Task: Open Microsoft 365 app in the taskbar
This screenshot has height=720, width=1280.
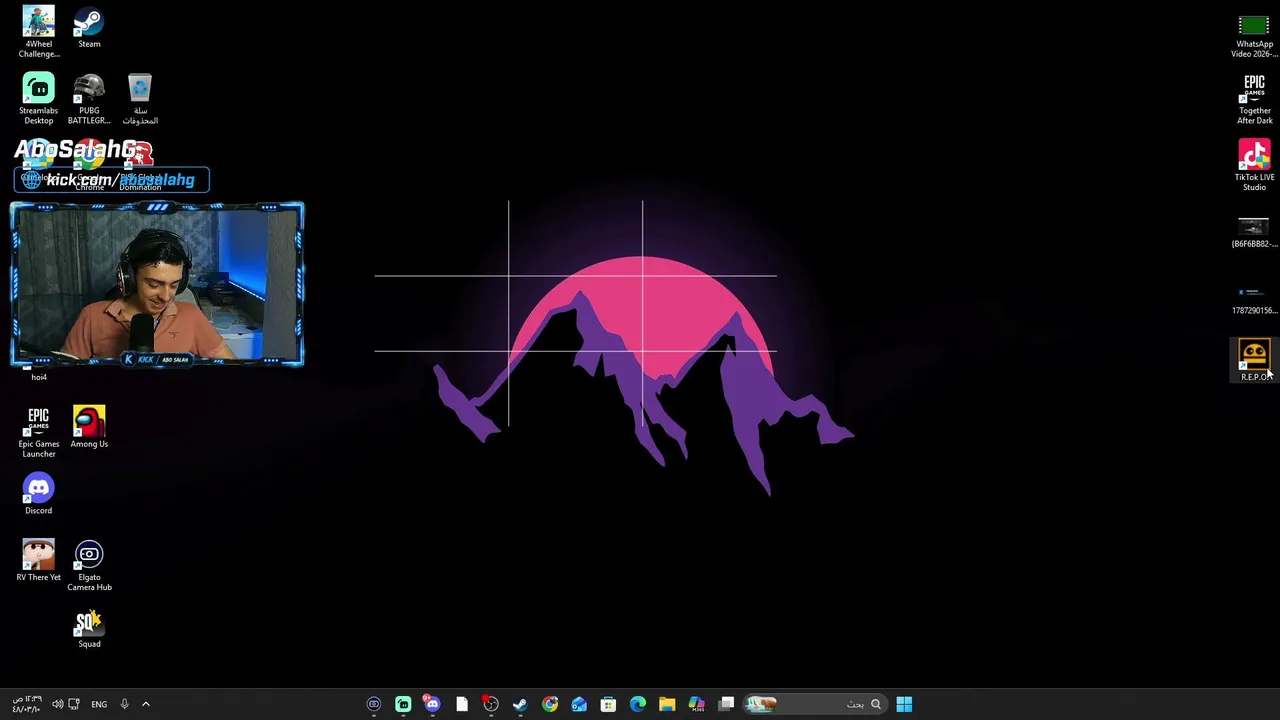Action: (x=697, y=704)
